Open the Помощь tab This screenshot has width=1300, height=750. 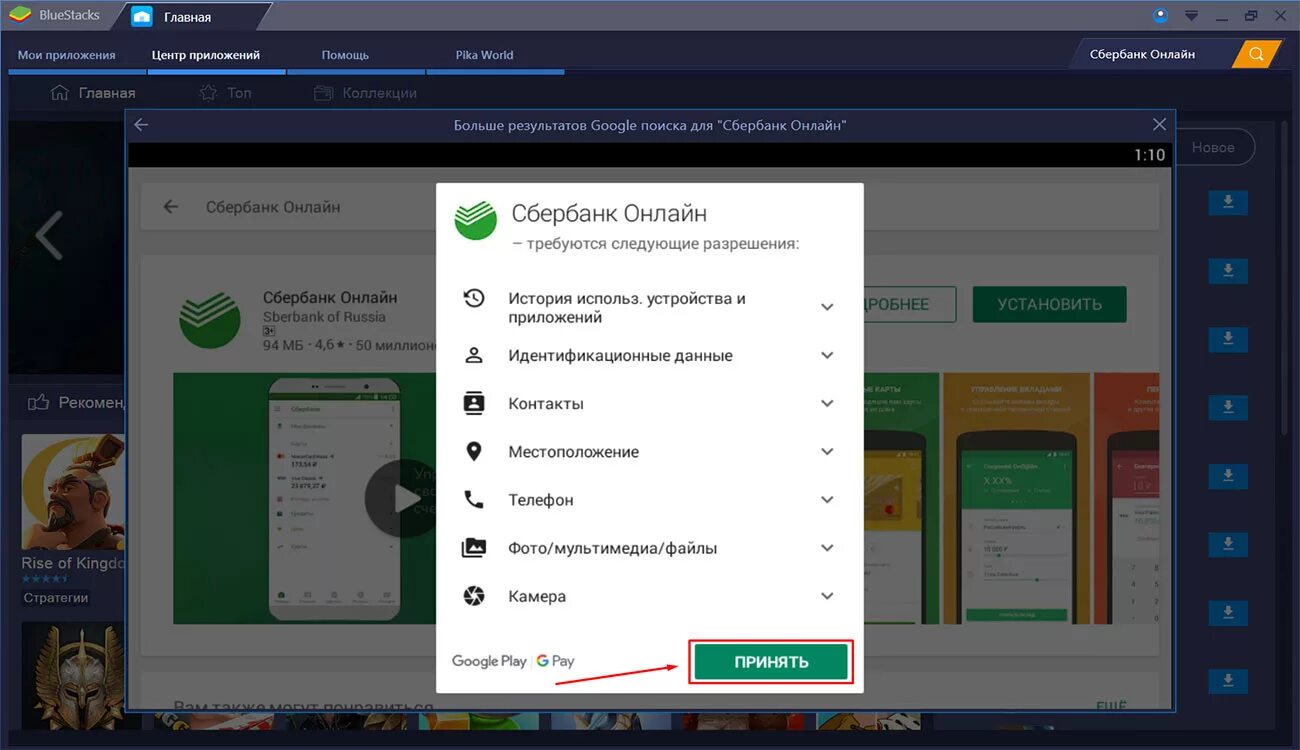346,55
